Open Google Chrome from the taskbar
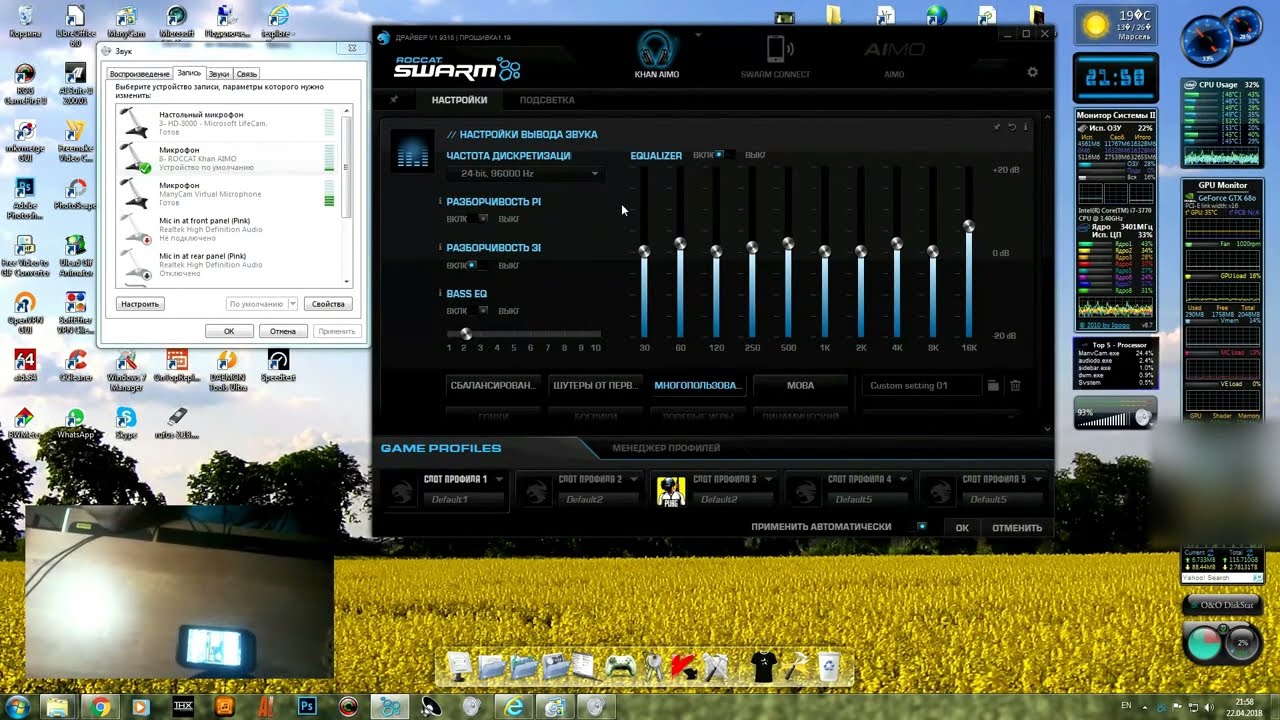The height and width of the screenshot is (720, 1280). click(x=100, y=707)
